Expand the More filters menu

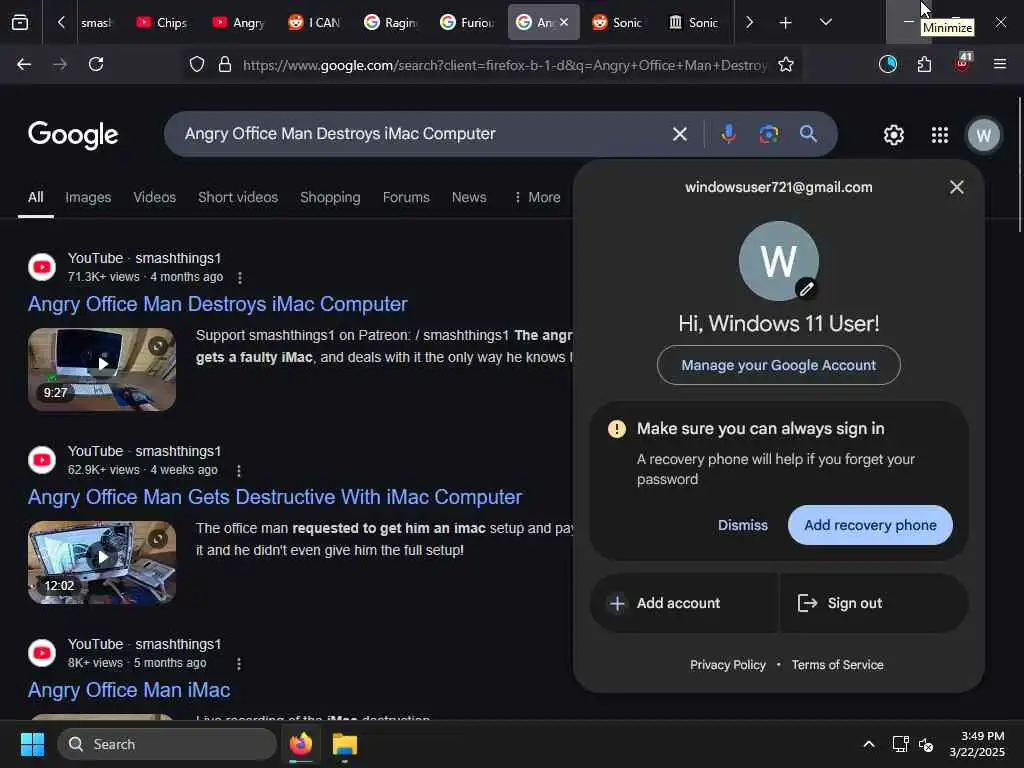pos(537,197)
